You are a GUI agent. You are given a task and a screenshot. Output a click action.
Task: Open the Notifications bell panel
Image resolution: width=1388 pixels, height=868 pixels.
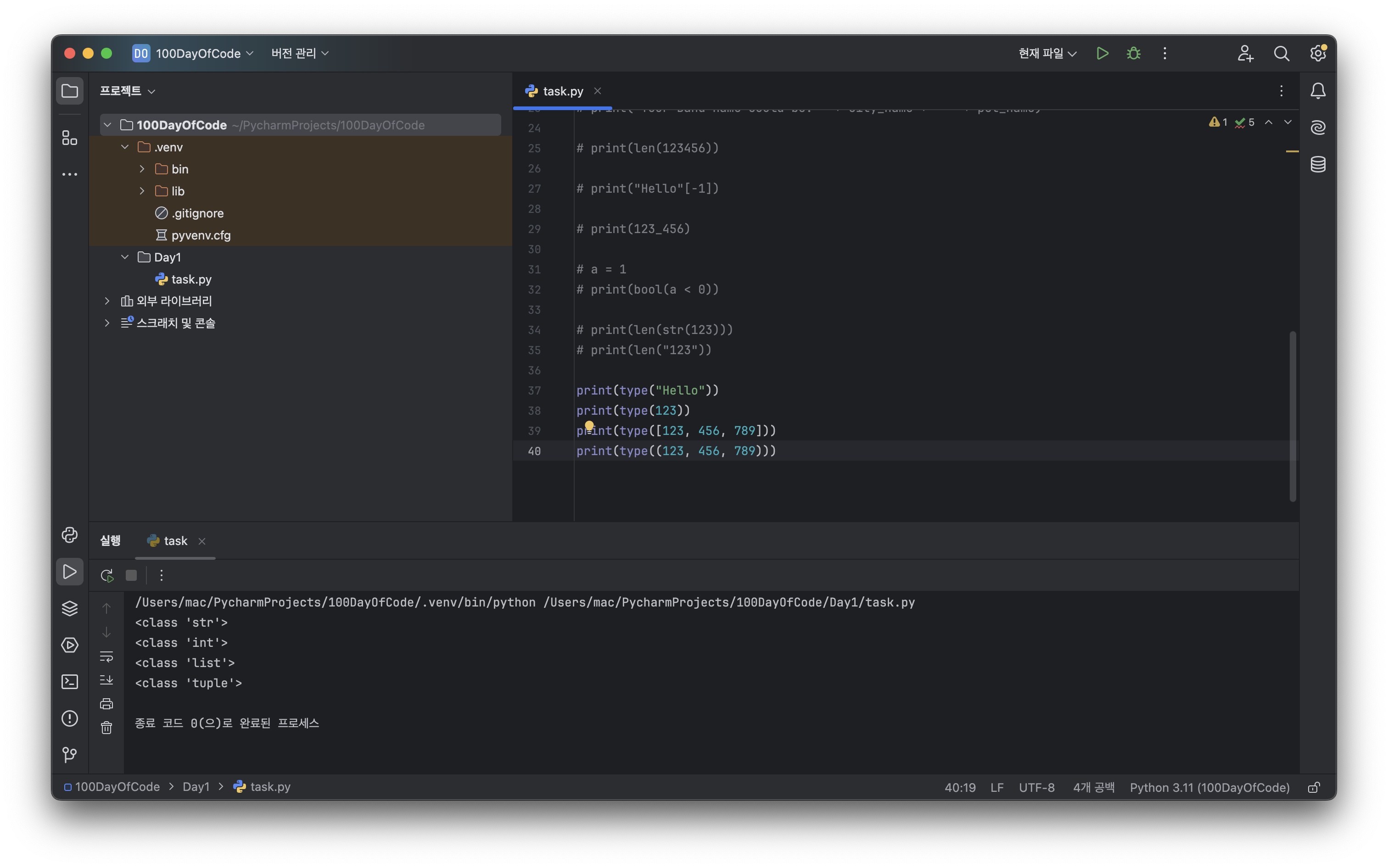pyautogui.click(x=1317, y=91)
